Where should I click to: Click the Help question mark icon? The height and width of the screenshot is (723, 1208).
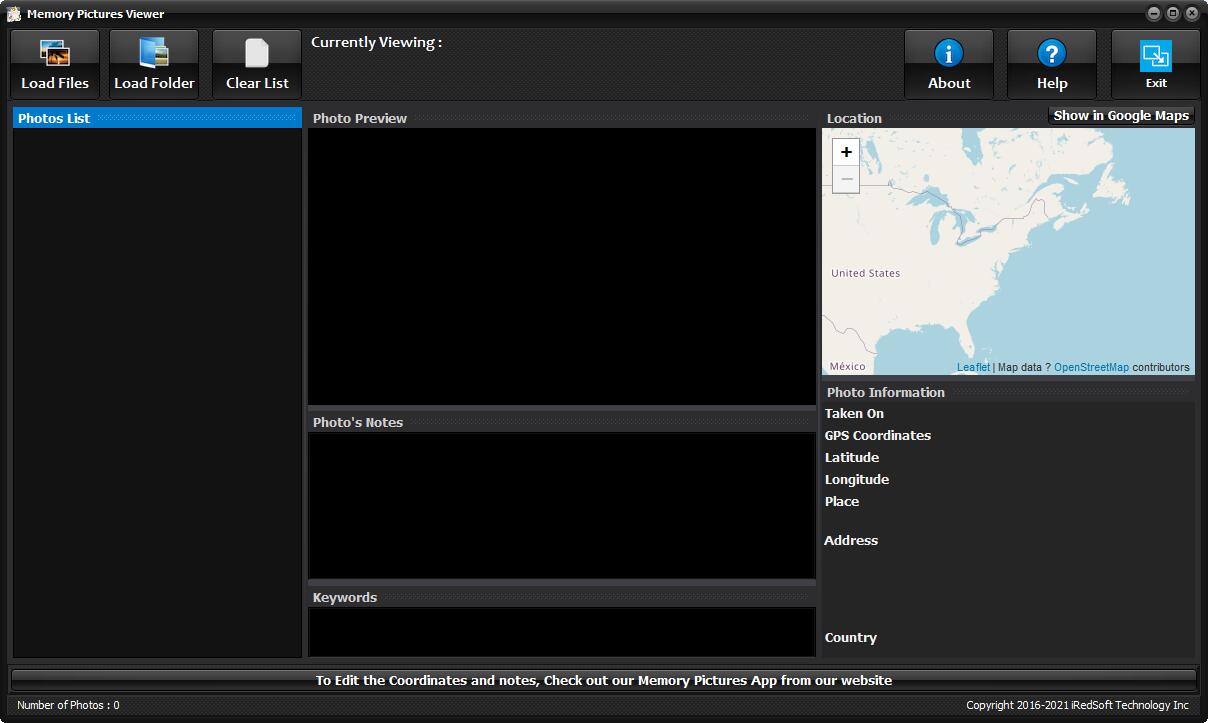1051,53
